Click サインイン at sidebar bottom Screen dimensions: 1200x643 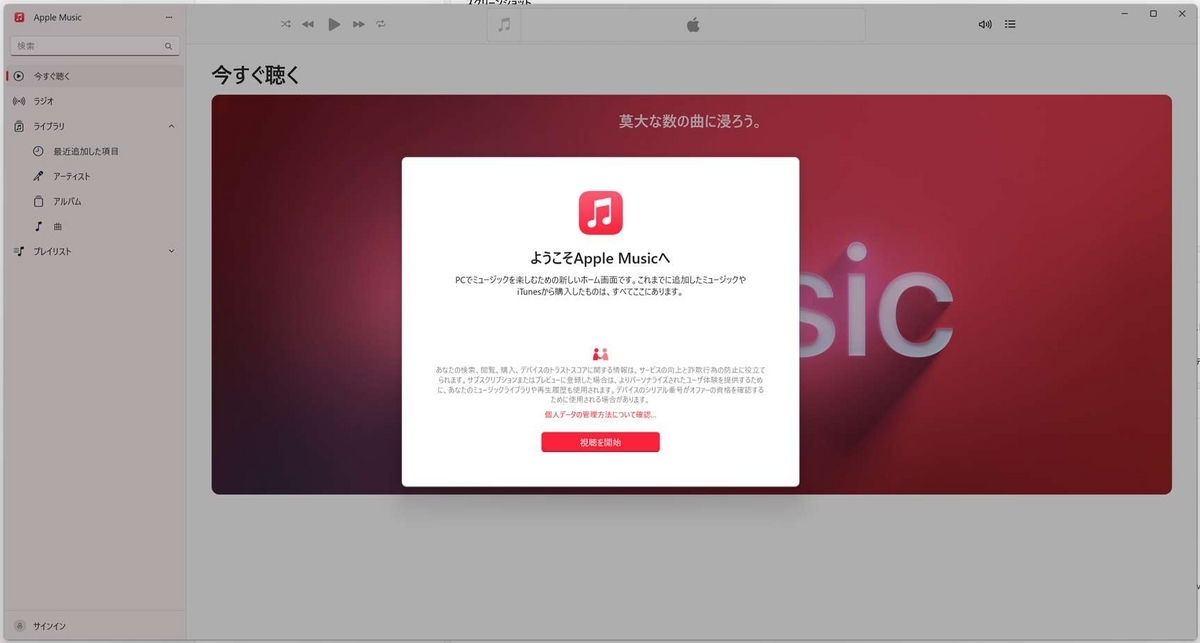pyautogui.click(x=49, y=626)
